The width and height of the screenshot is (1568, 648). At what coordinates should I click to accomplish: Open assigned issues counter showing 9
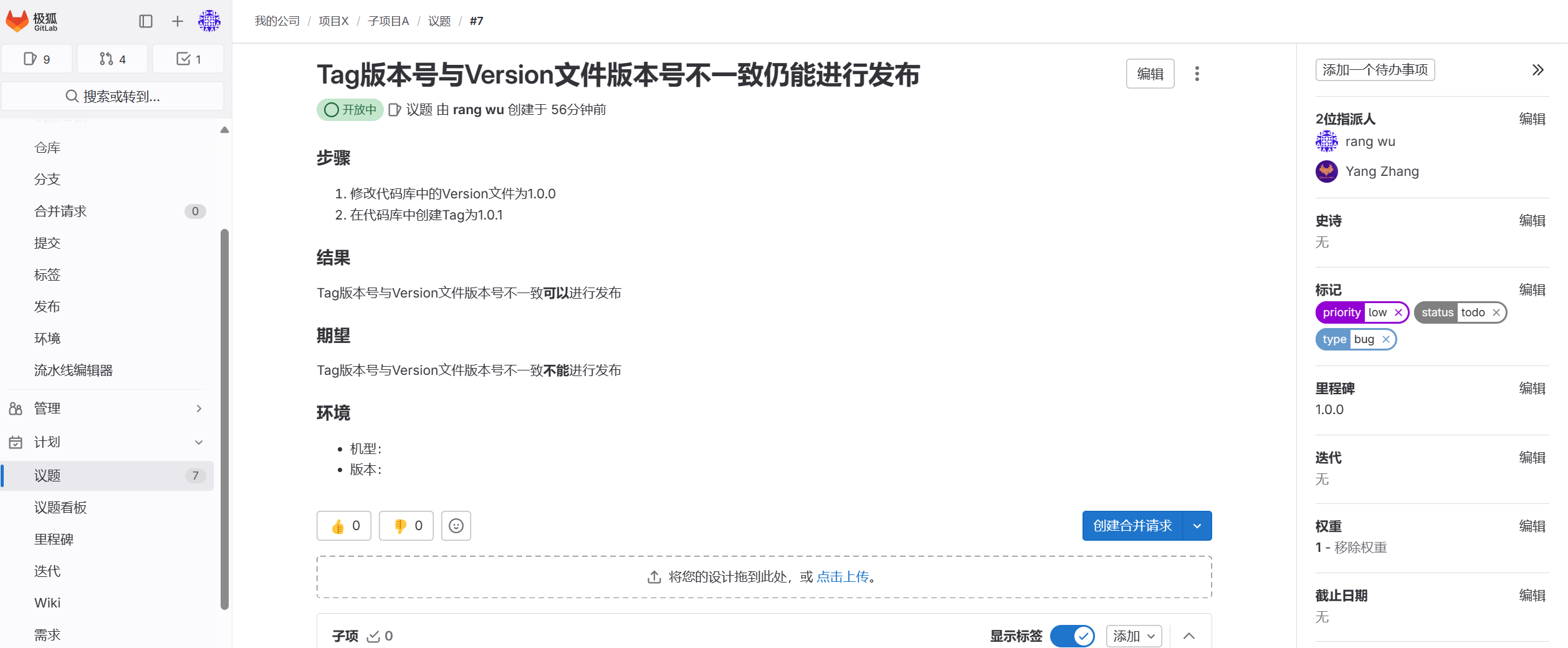coord(37,59)
